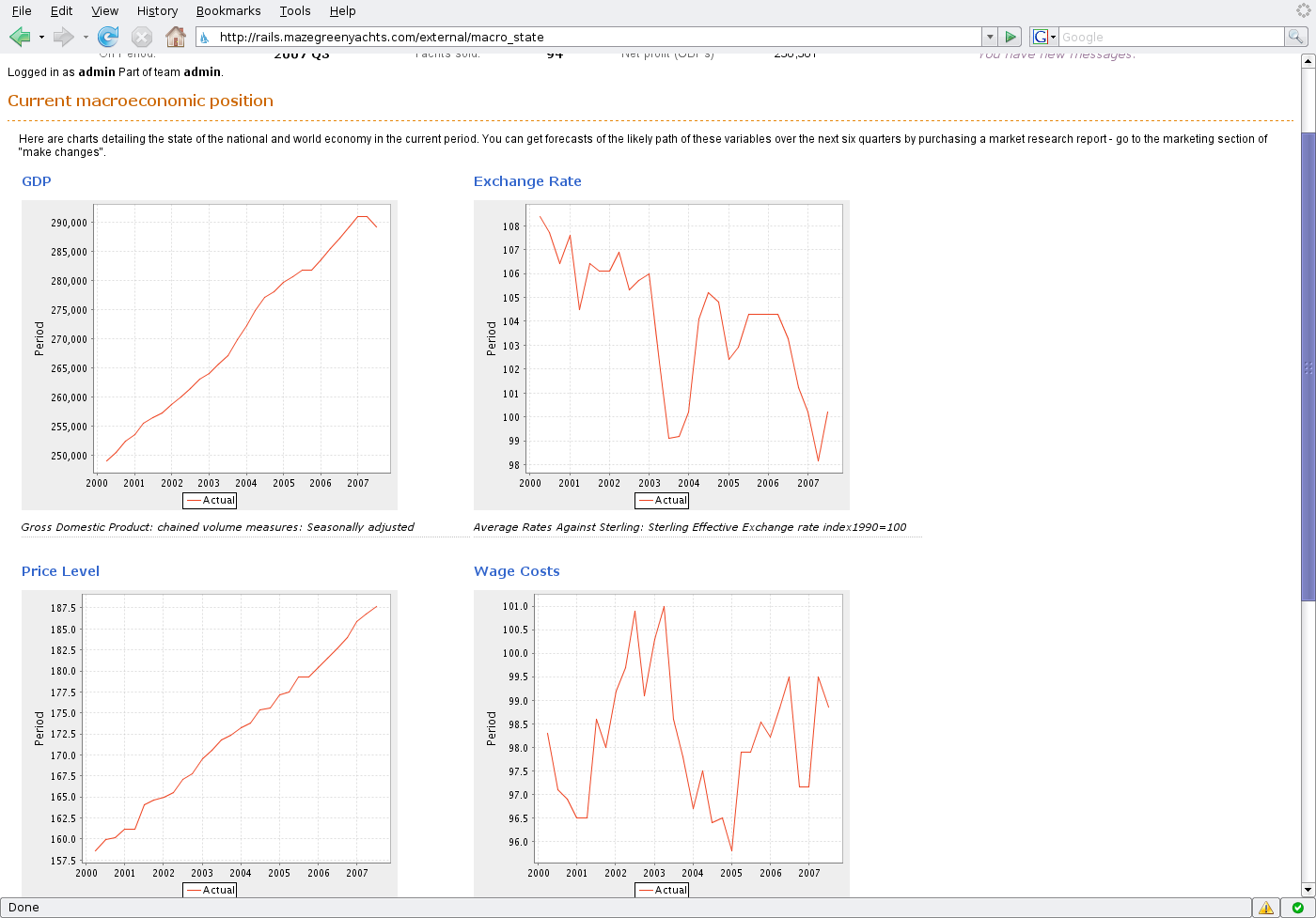Reload the page with the refresh icon
The height and width of the screenshot is (918, 1316).
click(x=108, y=37)
